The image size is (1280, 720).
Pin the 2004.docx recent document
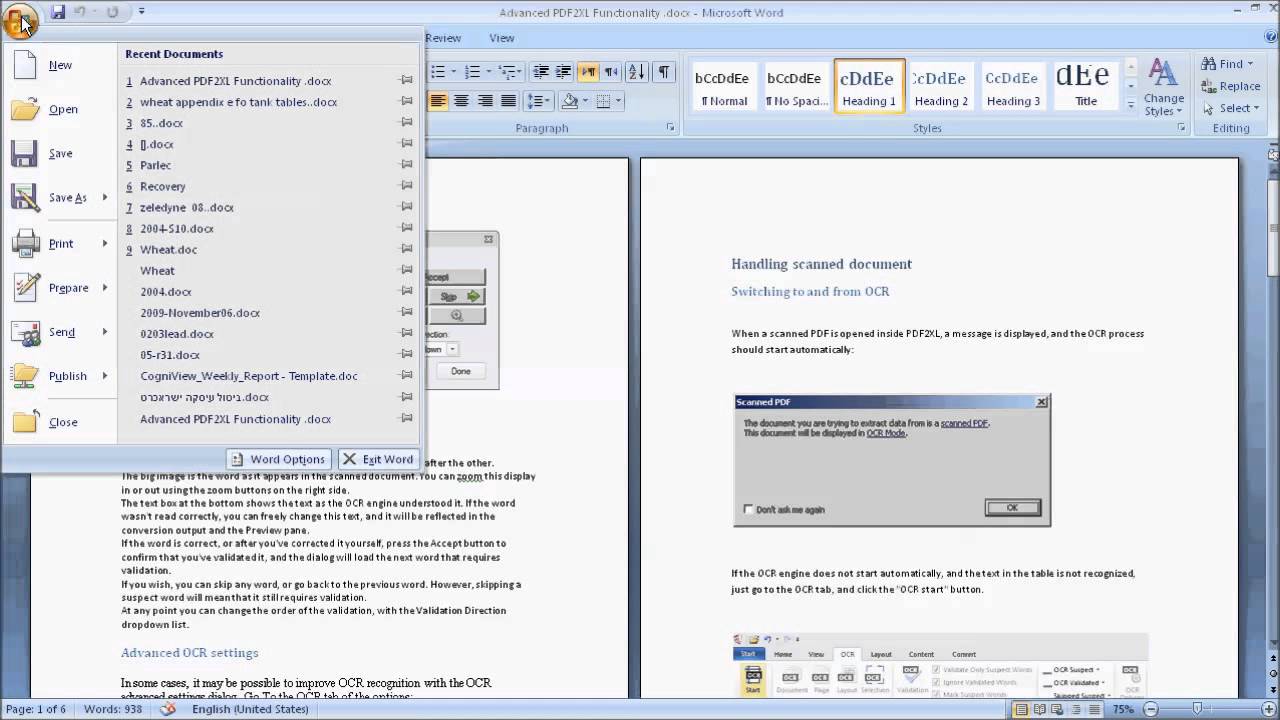[x=406, y=291]
